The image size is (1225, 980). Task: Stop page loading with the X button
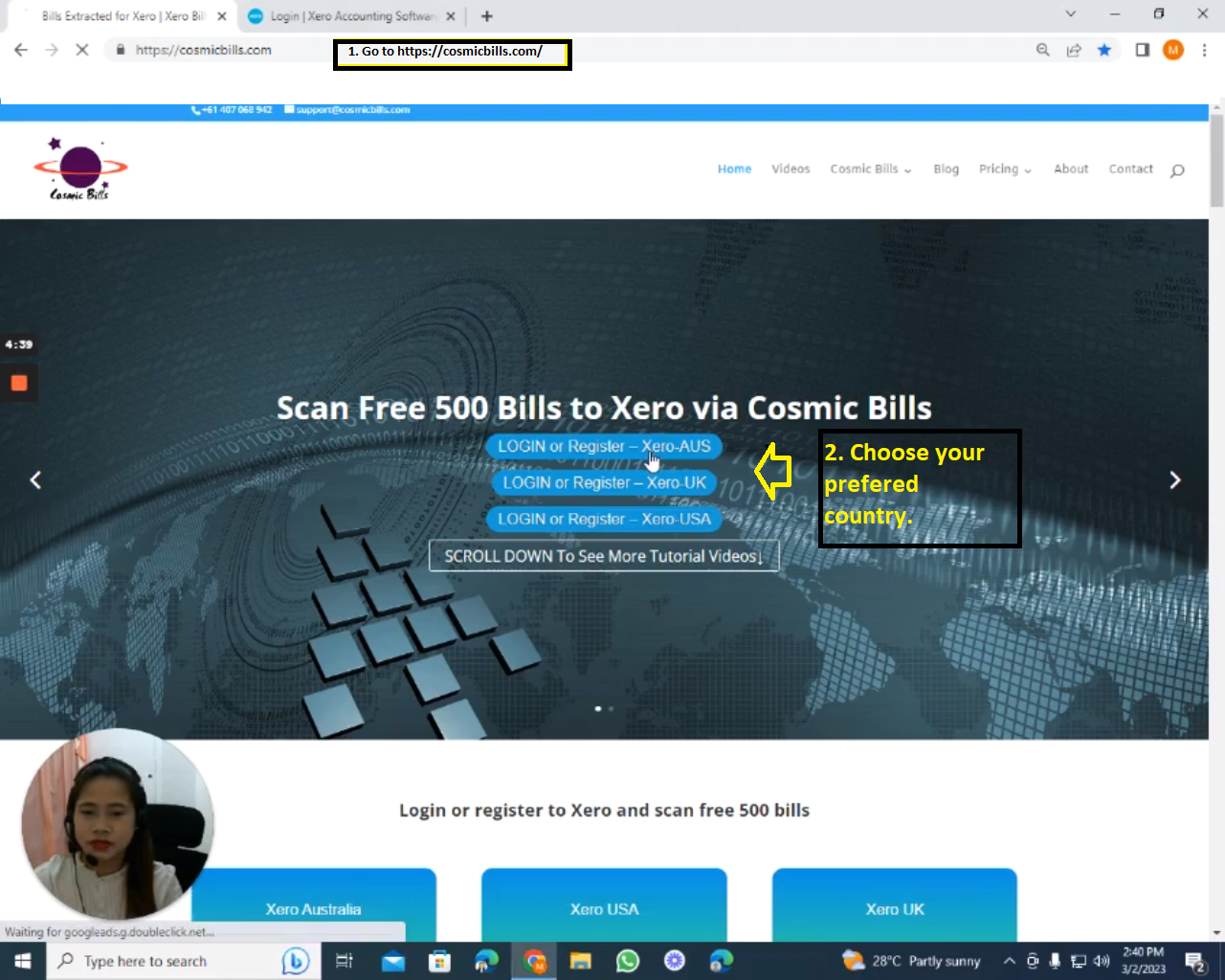click(x=82, y=50)
